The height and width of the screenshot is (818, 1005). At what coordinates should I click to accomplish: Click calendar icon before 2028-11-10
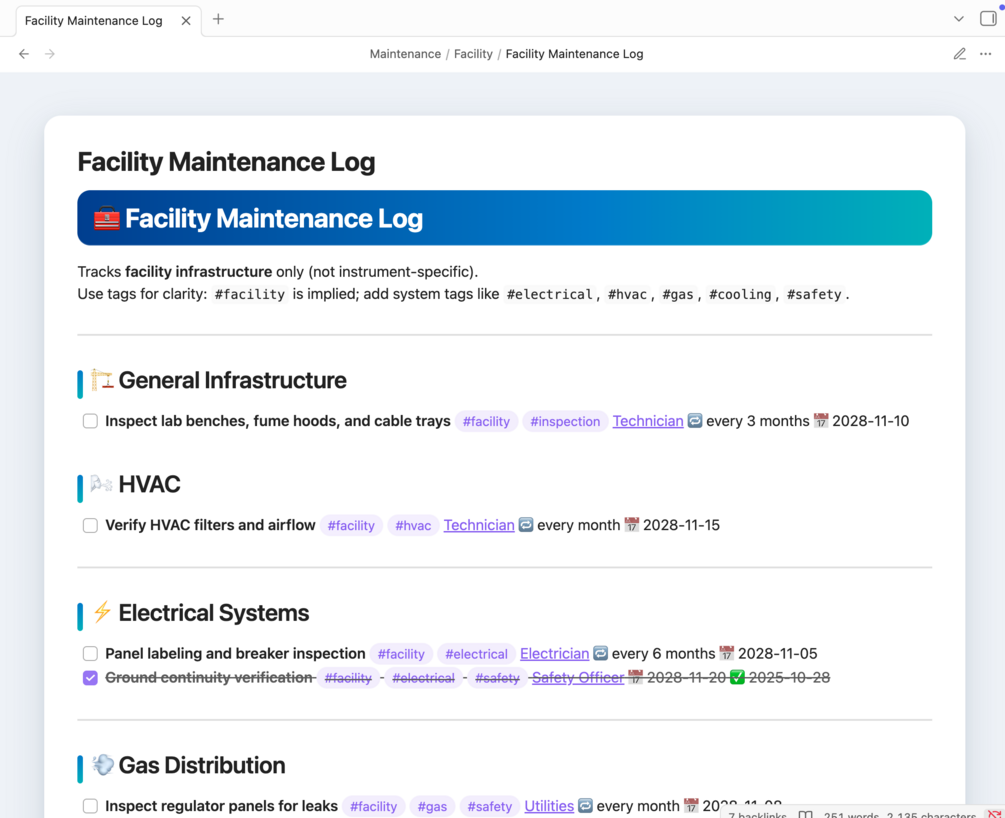coord(821,421)
